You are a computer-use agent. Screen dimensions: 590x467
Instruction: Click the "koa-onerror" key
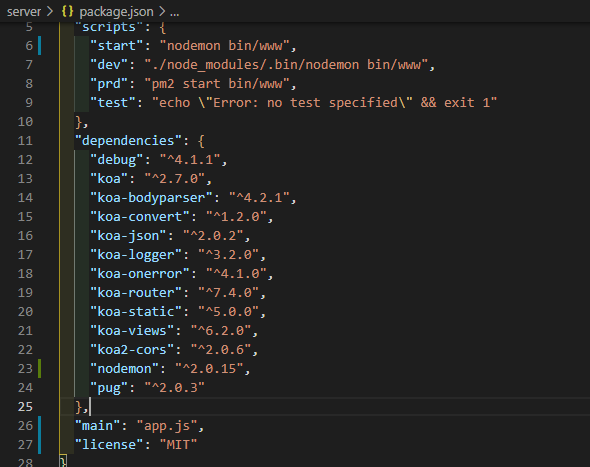coord(140,274)
